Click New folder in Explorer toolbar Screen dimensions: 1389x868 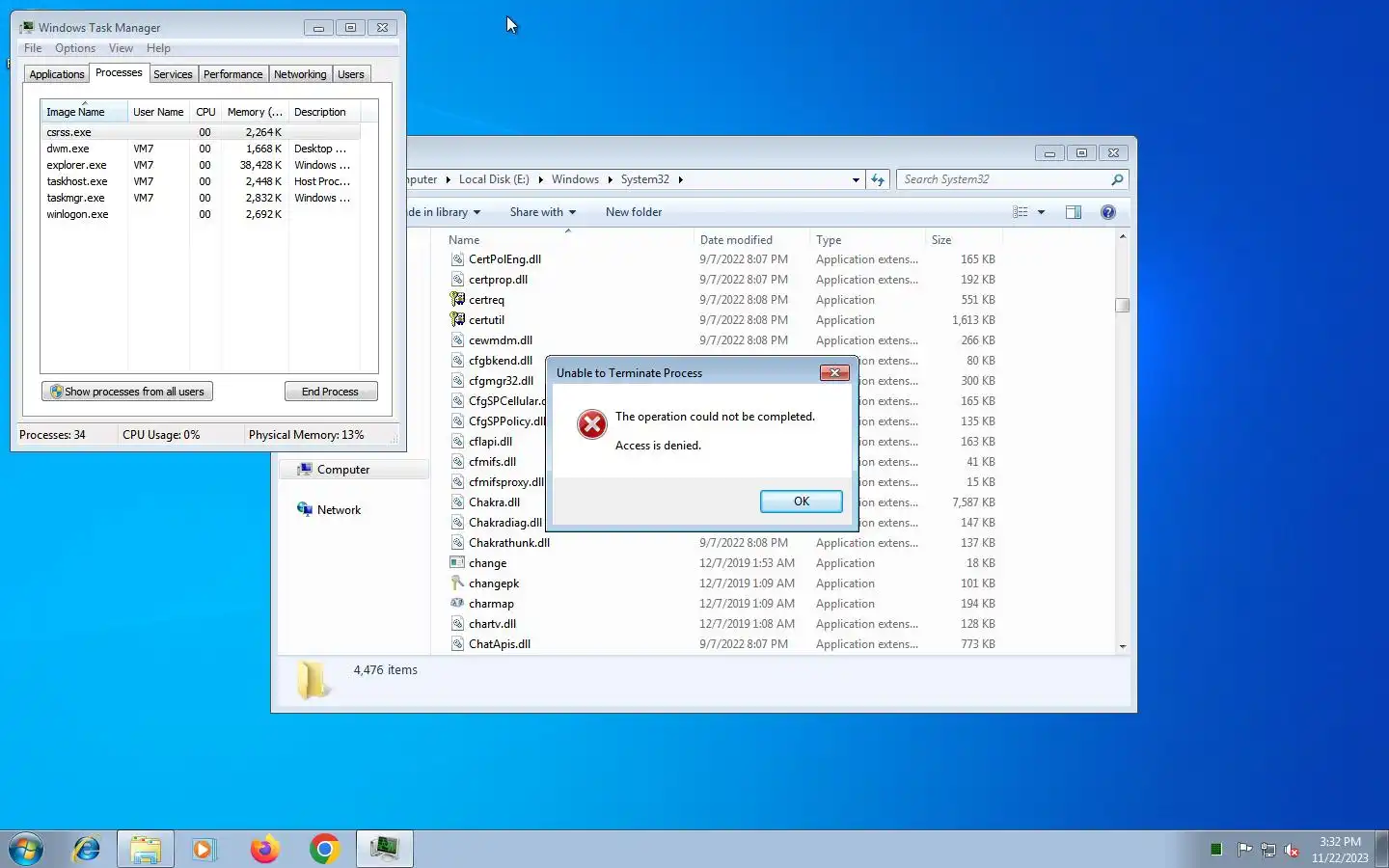[634, 212]
